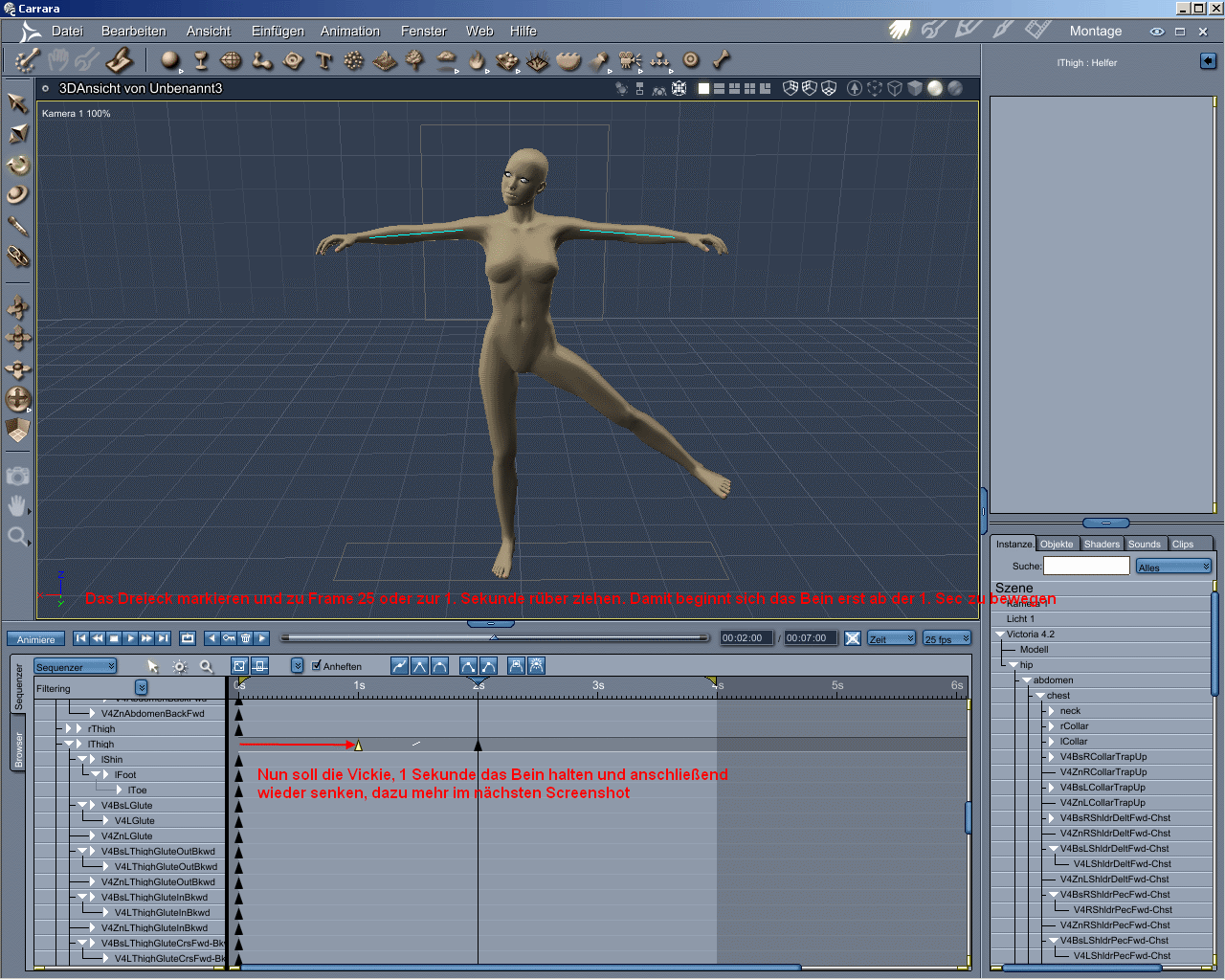The width and height of the screenshot is (1225, 980).
Task: Select the Text tool in the top toolbar
Action: pos(323,61)
